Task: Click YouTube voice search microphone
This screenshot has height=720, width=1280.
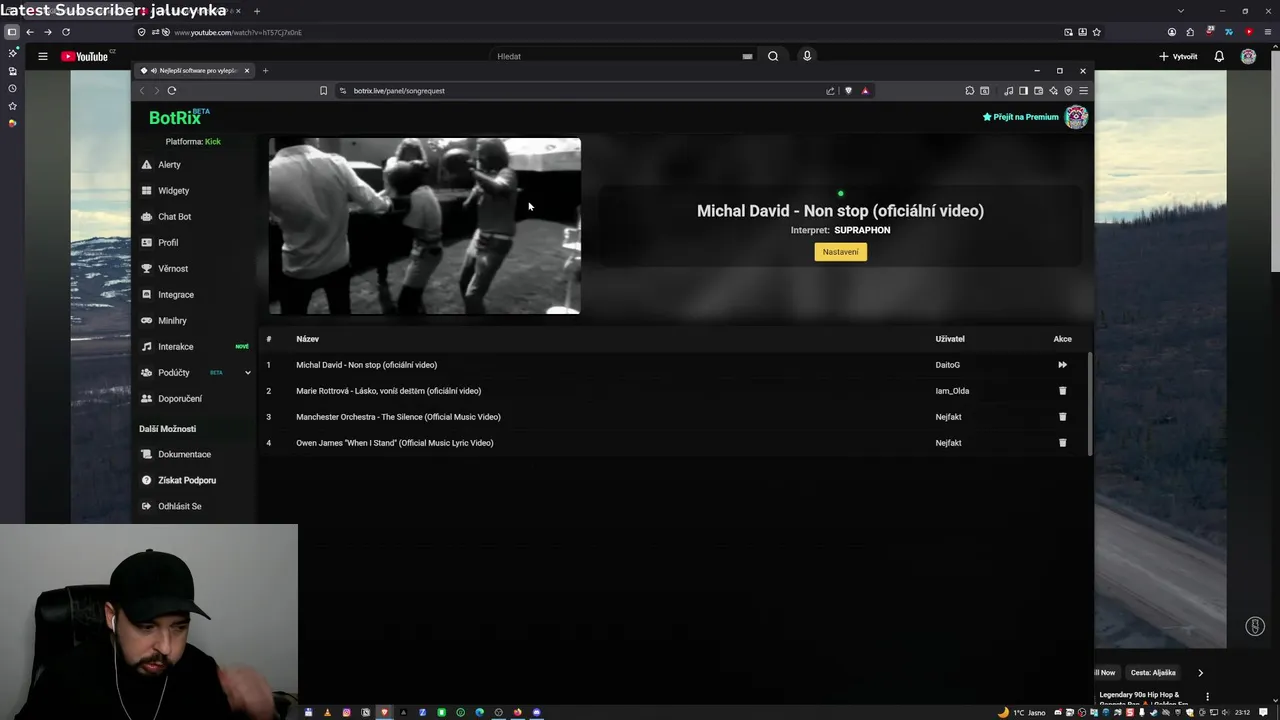Action: pyautogui.click(x=807, y=56)
